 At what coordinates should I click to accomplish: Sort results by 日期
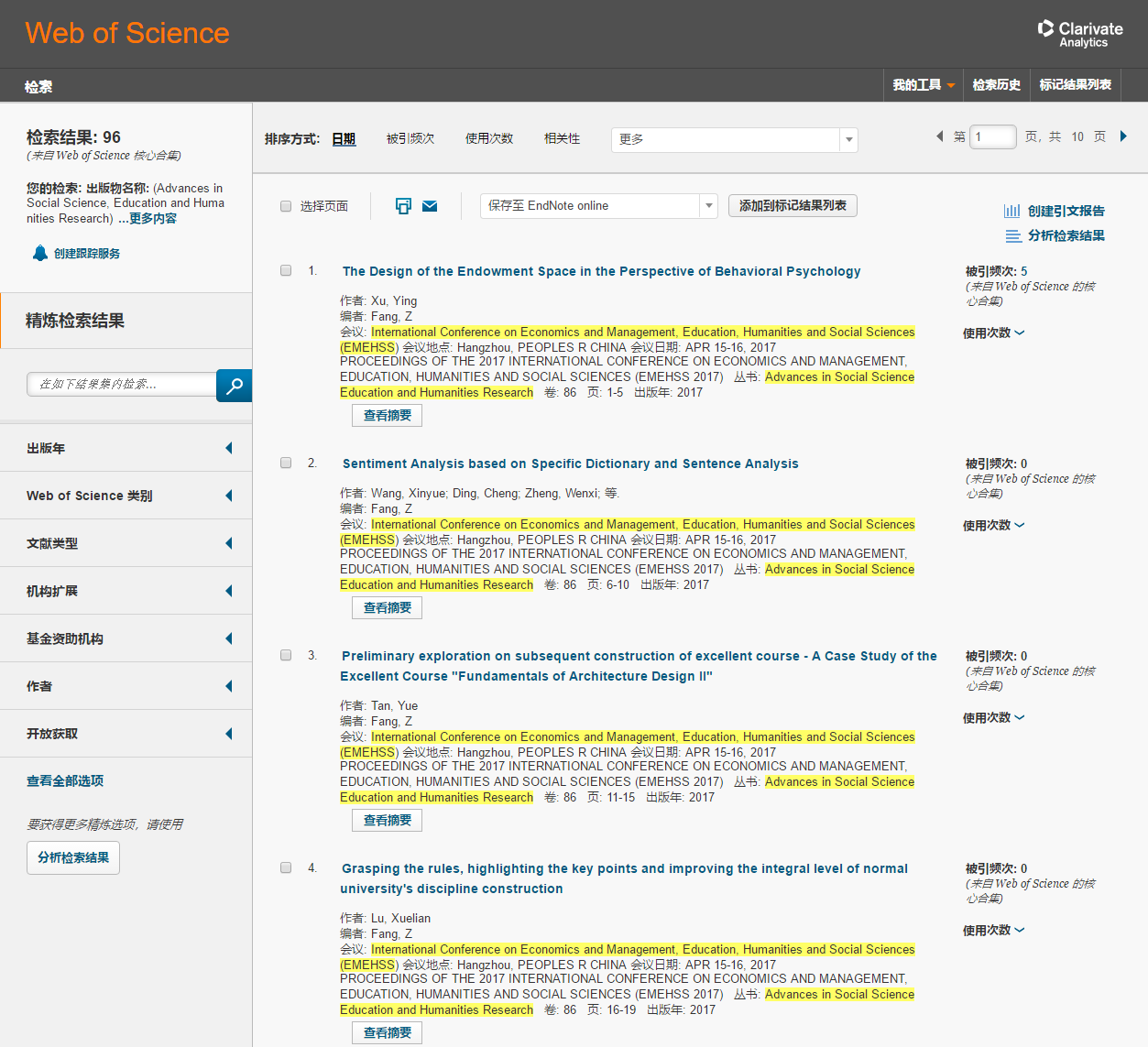pos(344,139)
